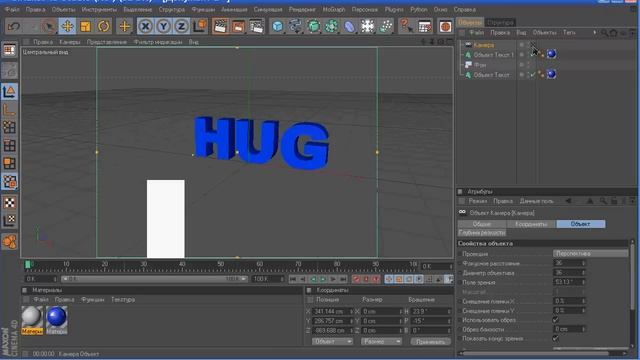Screen dimensions: 640x360
Task: Open the array modeling objects icon
Action: coord(331,27)
